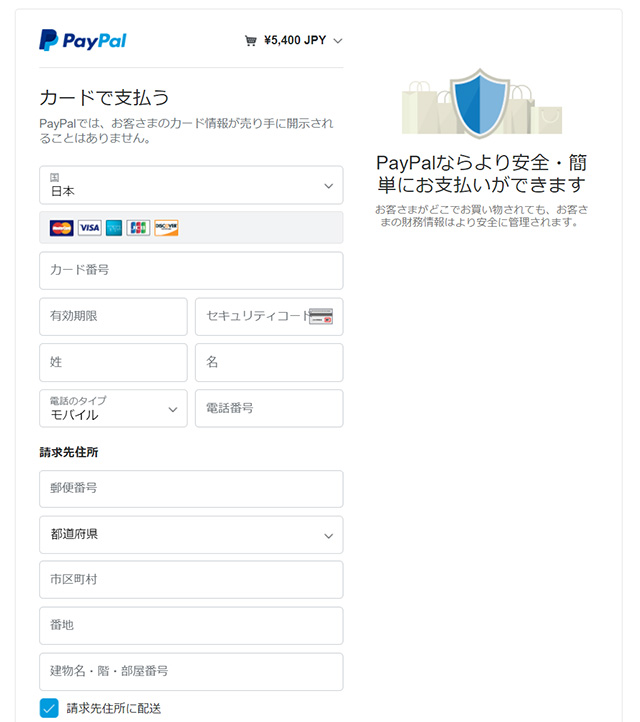
Task: Click the VISA card logo
Action: pos(90,227)
